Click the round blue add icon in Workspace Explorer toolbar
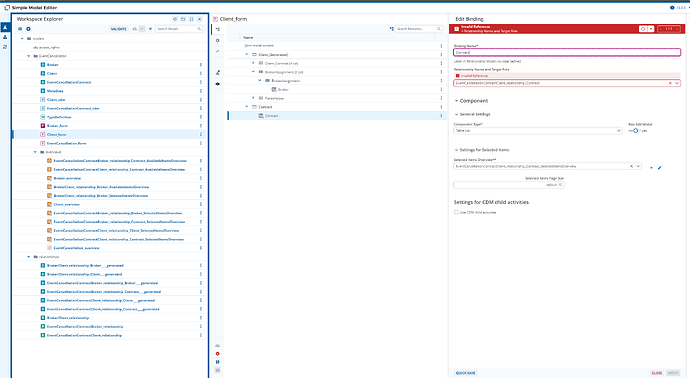690x378 pixels. pos(28,29)
